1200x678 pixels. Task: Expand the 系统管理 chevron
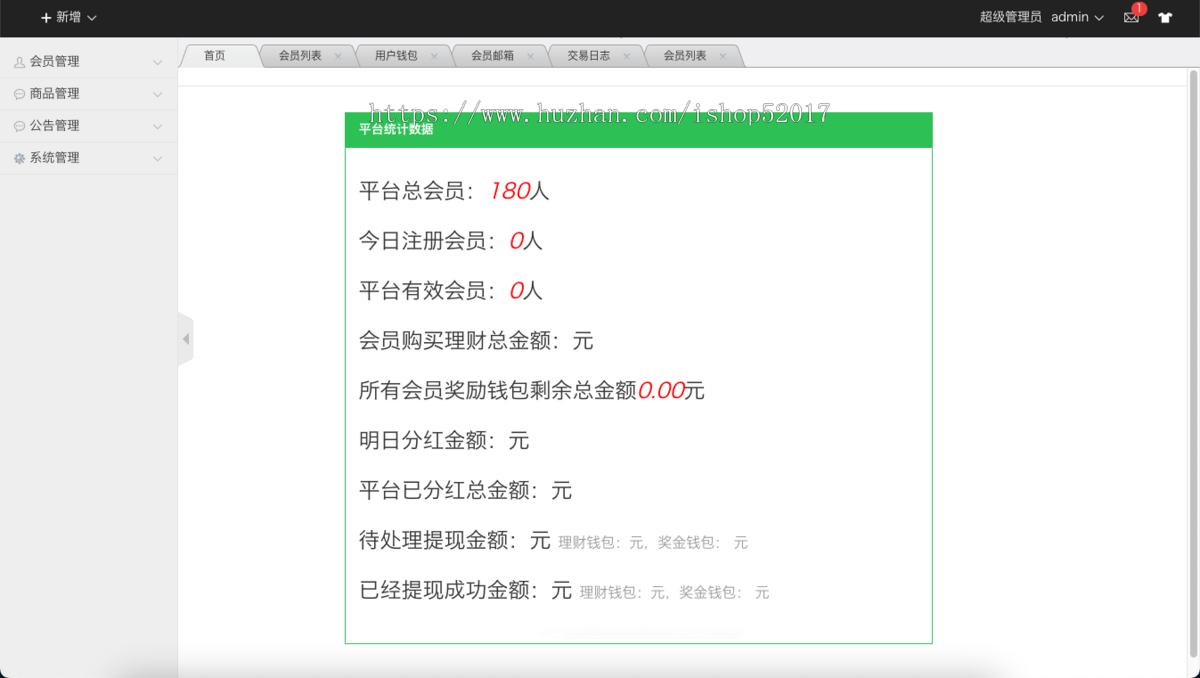pyautogui.click(x=157, y=158)
